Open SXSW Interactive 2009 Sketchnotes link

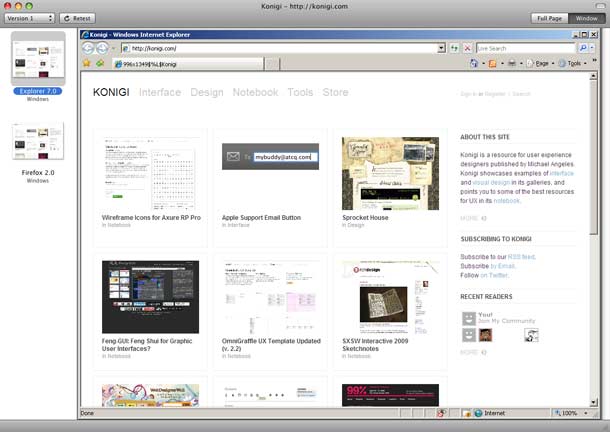click(375, 345)
